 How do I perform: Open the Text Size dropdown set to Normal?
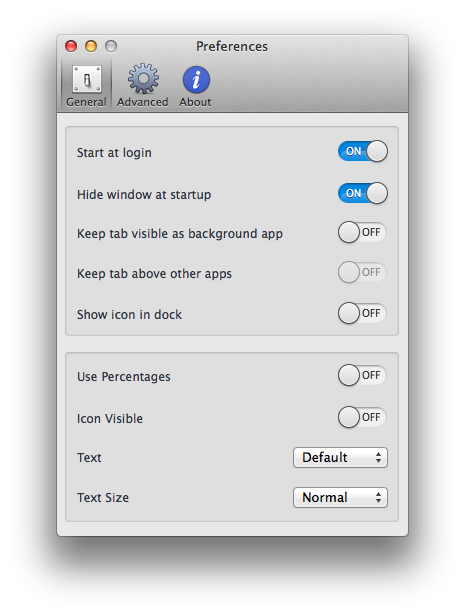[340, 497]
